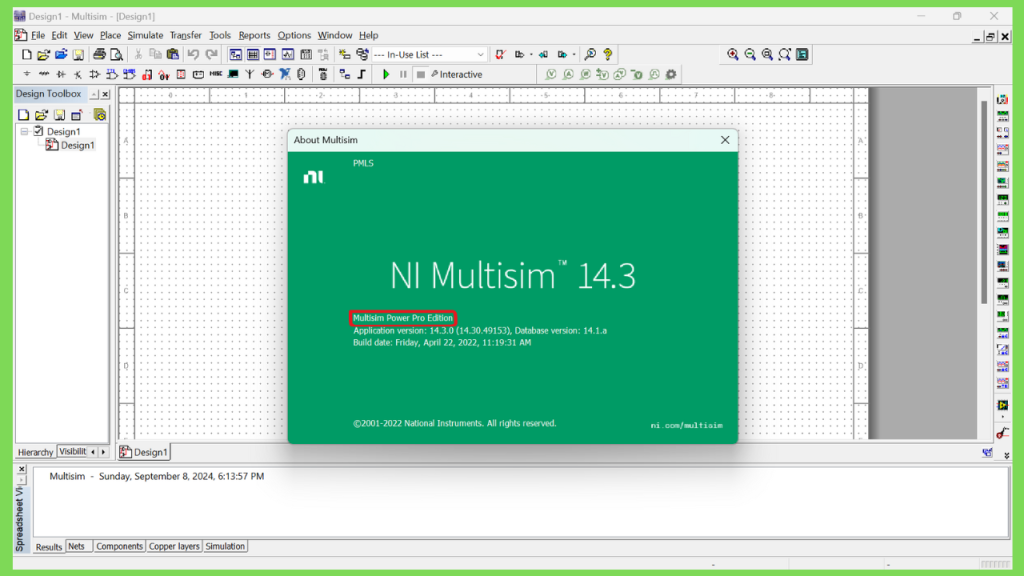
Task: Open print preview from the toolbar
Action: tap(116, 55)
